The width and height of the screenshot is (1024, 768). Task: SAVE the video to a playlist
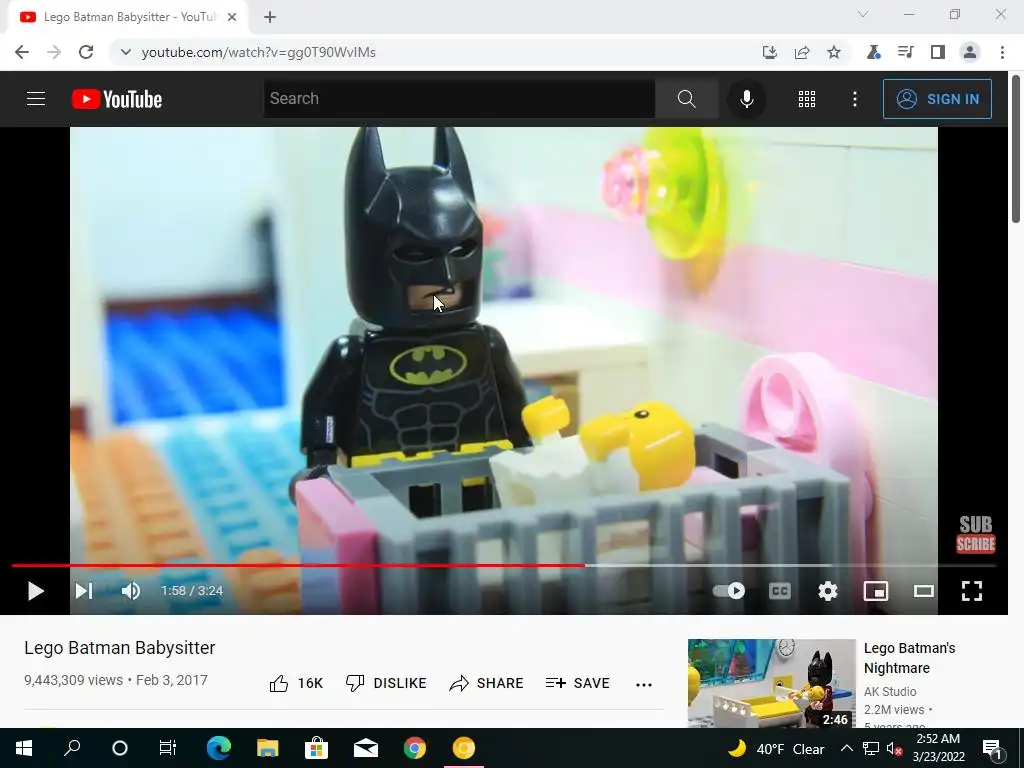coord(578,683)
